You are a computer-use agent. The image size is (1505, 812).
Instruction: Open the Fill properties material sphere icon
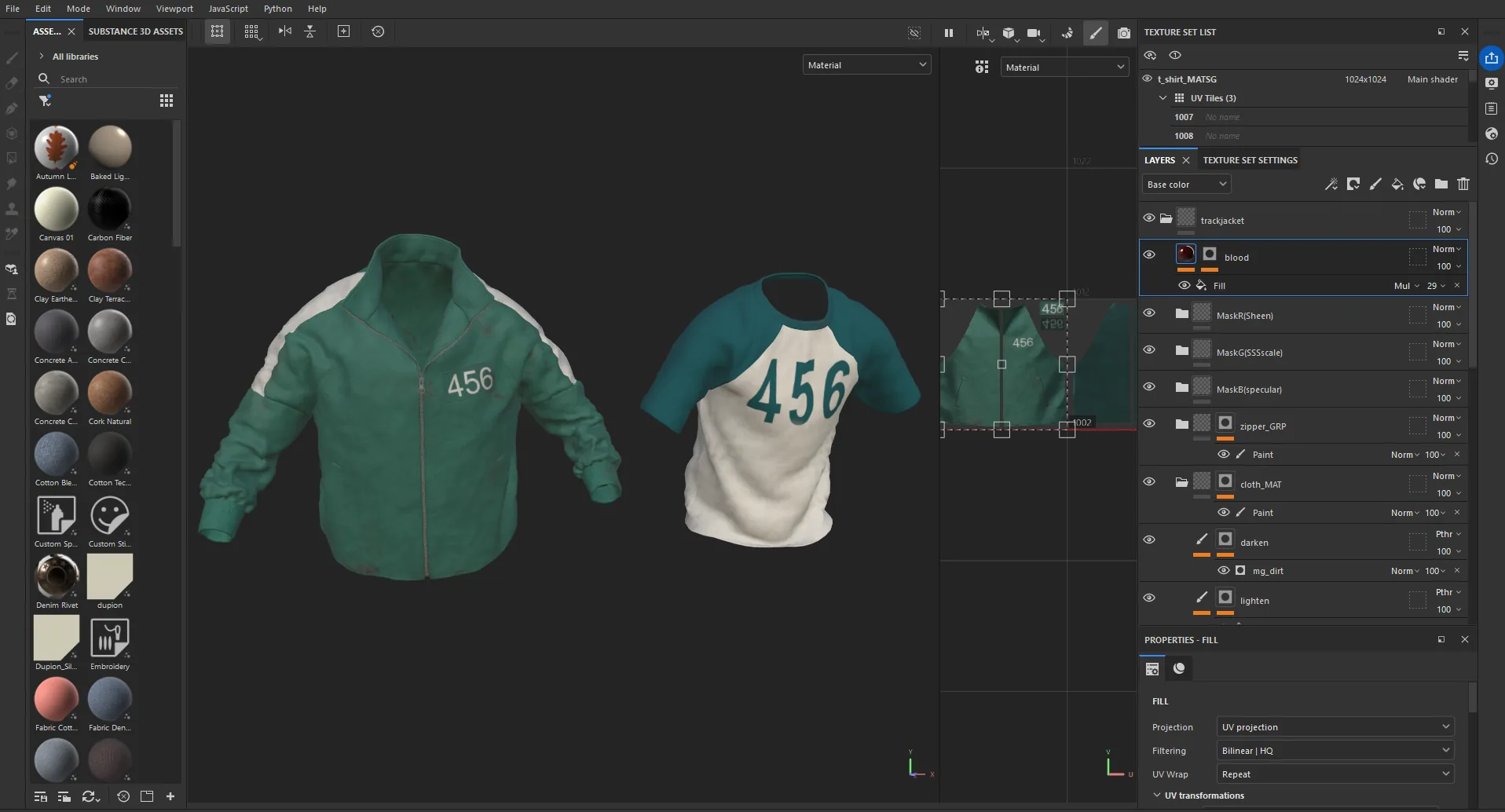pyautogui.click(x=1179, y=668)
